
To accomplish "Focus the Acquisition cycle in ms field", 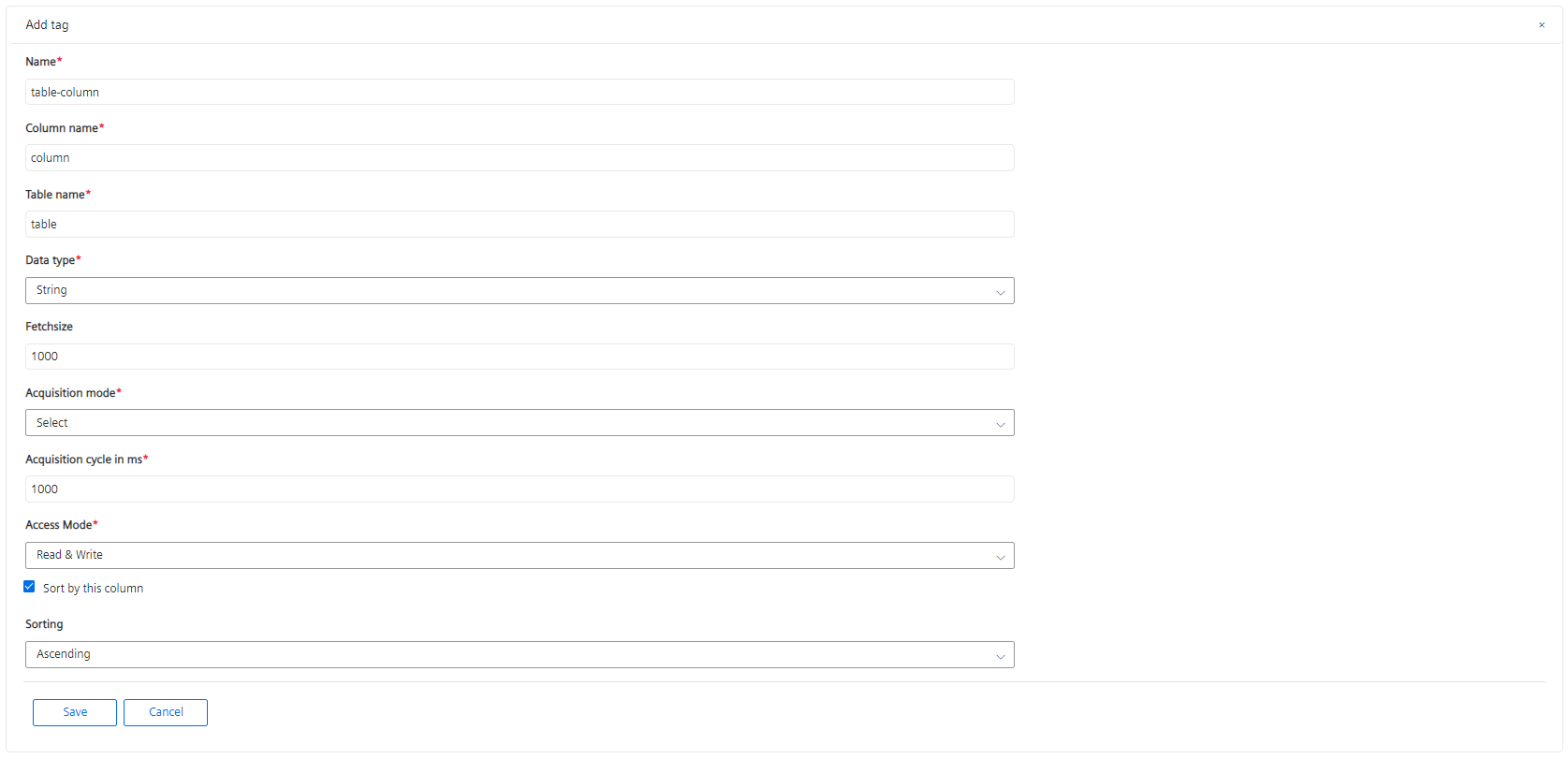I will click(x=519, y=489).
